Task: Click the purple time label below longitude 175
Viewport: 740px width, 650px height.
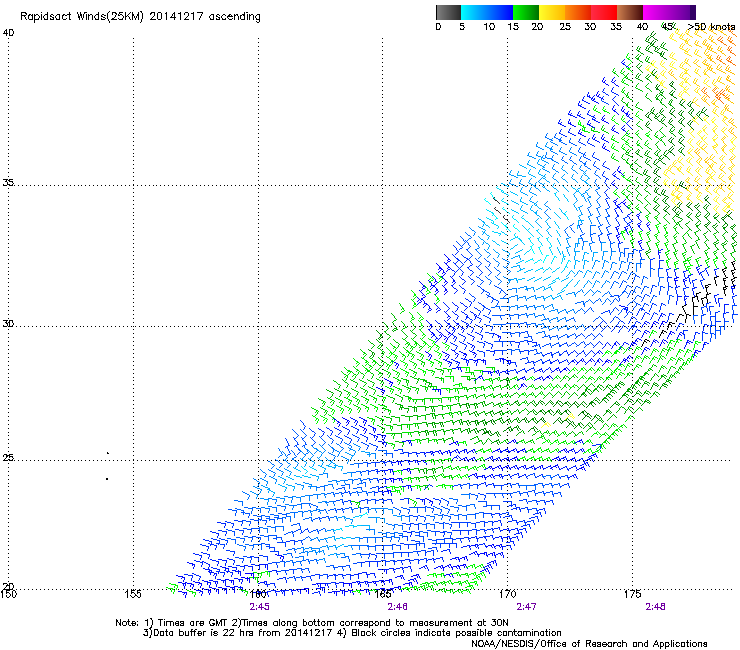Action: click(656, 607)
